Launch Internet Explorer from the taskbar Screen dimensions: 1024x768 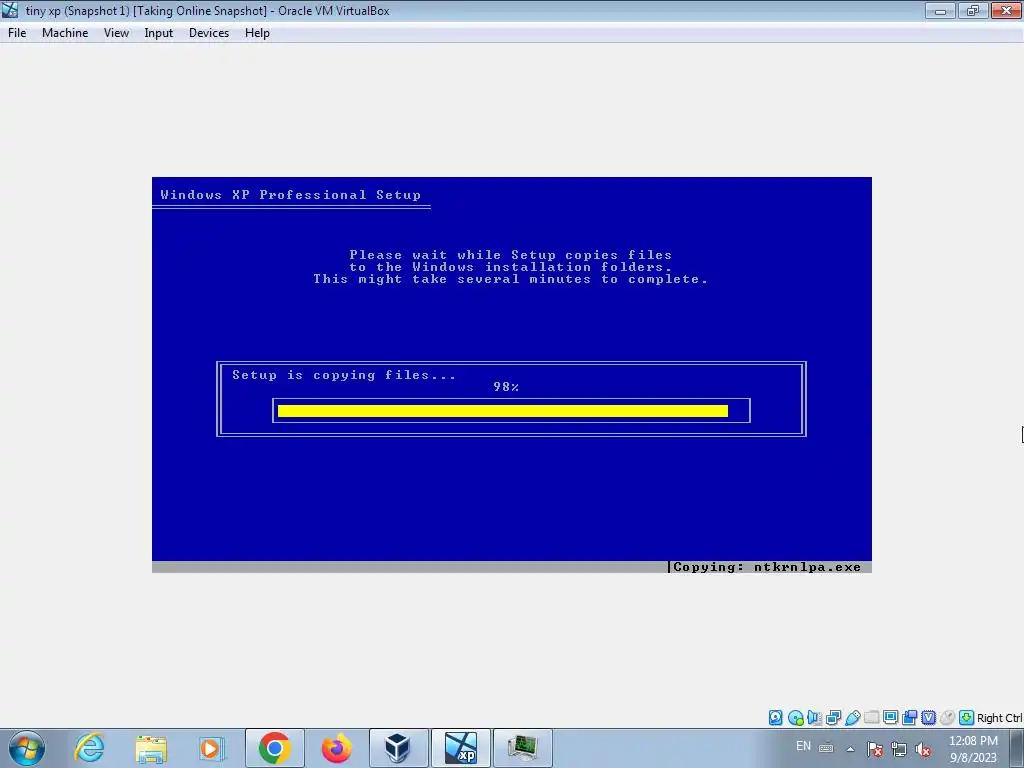pos(89,748)
